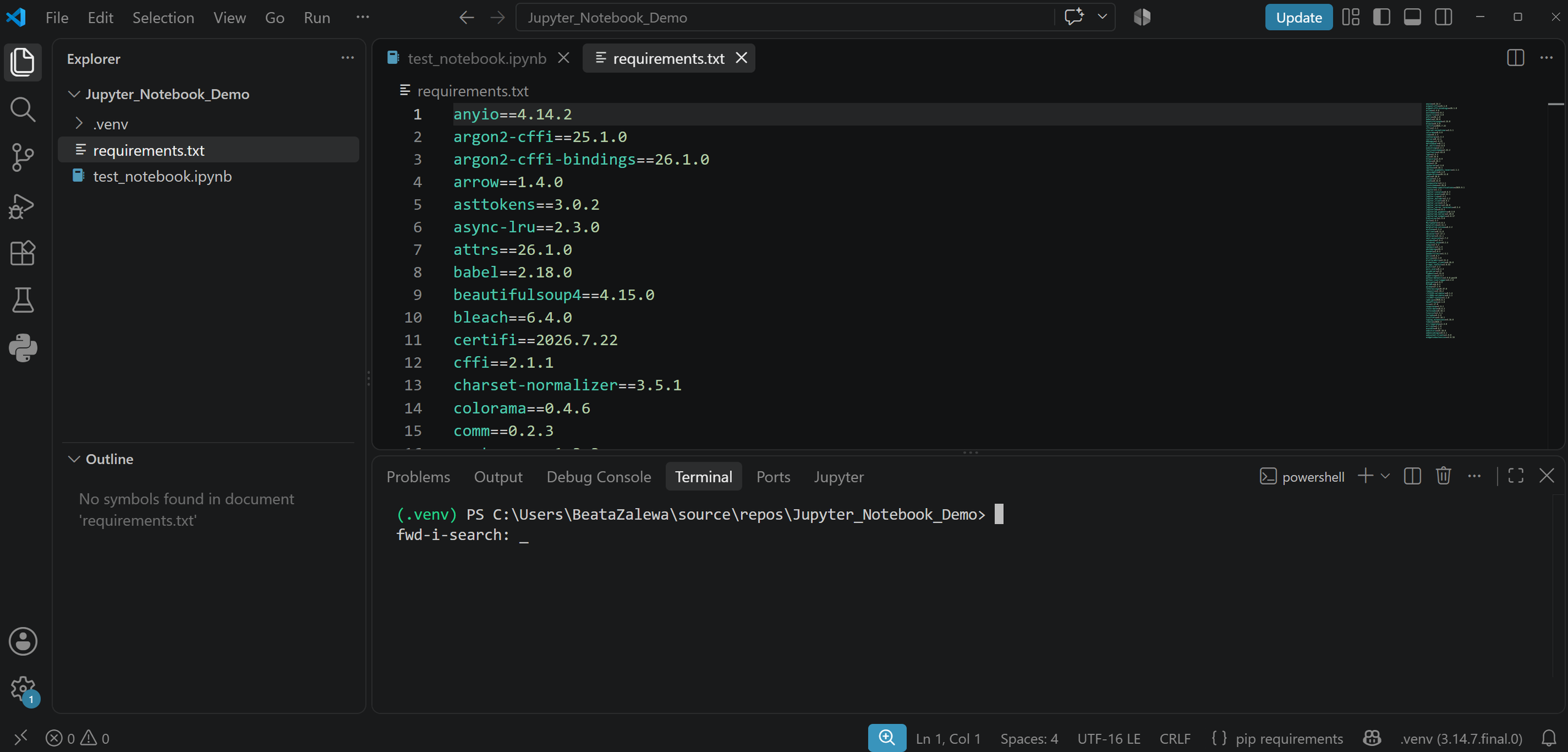Open the Accounts menu icon
1568x752 pixels.
[23, 642]
